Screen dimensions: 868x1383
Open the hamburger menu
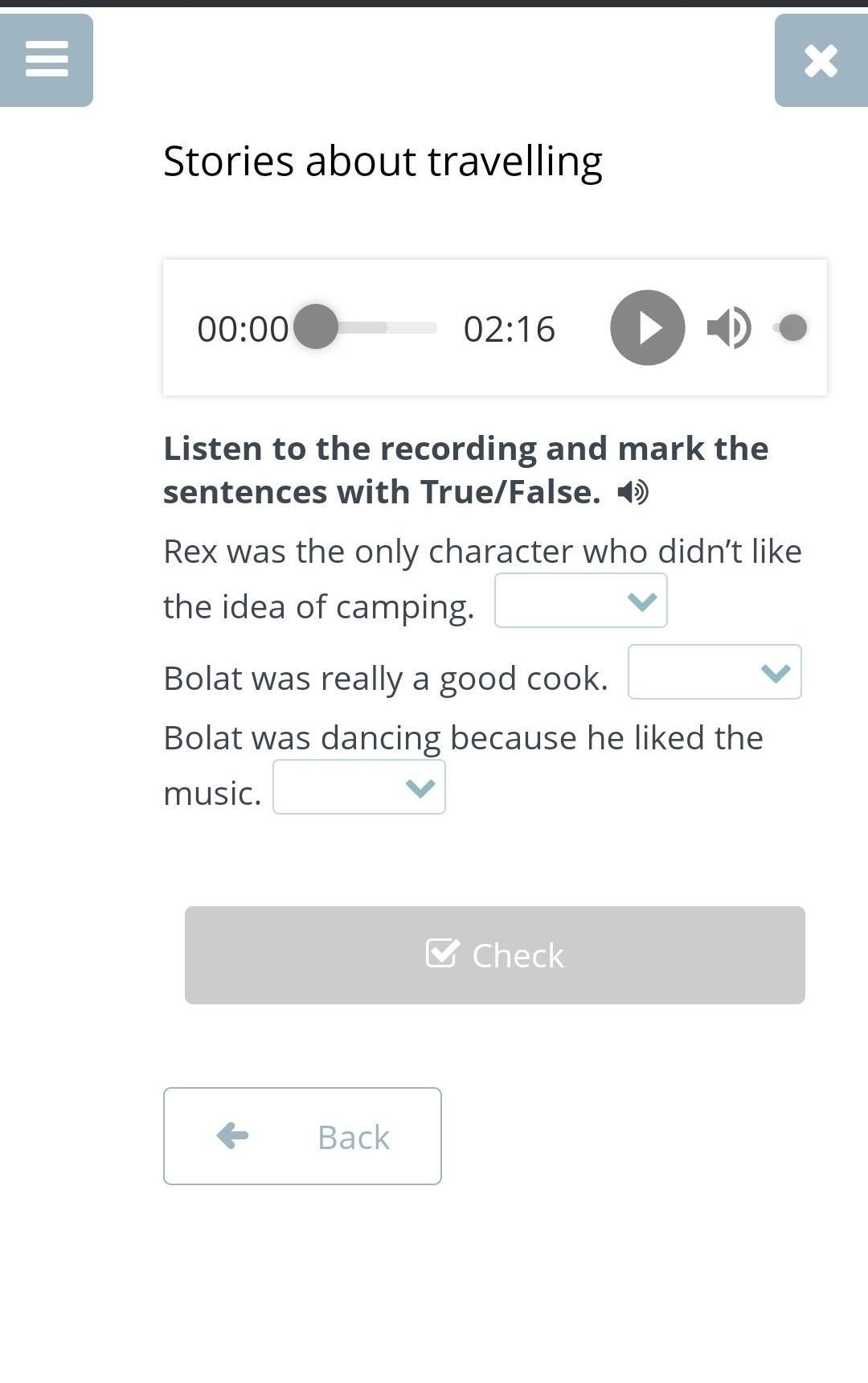point(47,60)
